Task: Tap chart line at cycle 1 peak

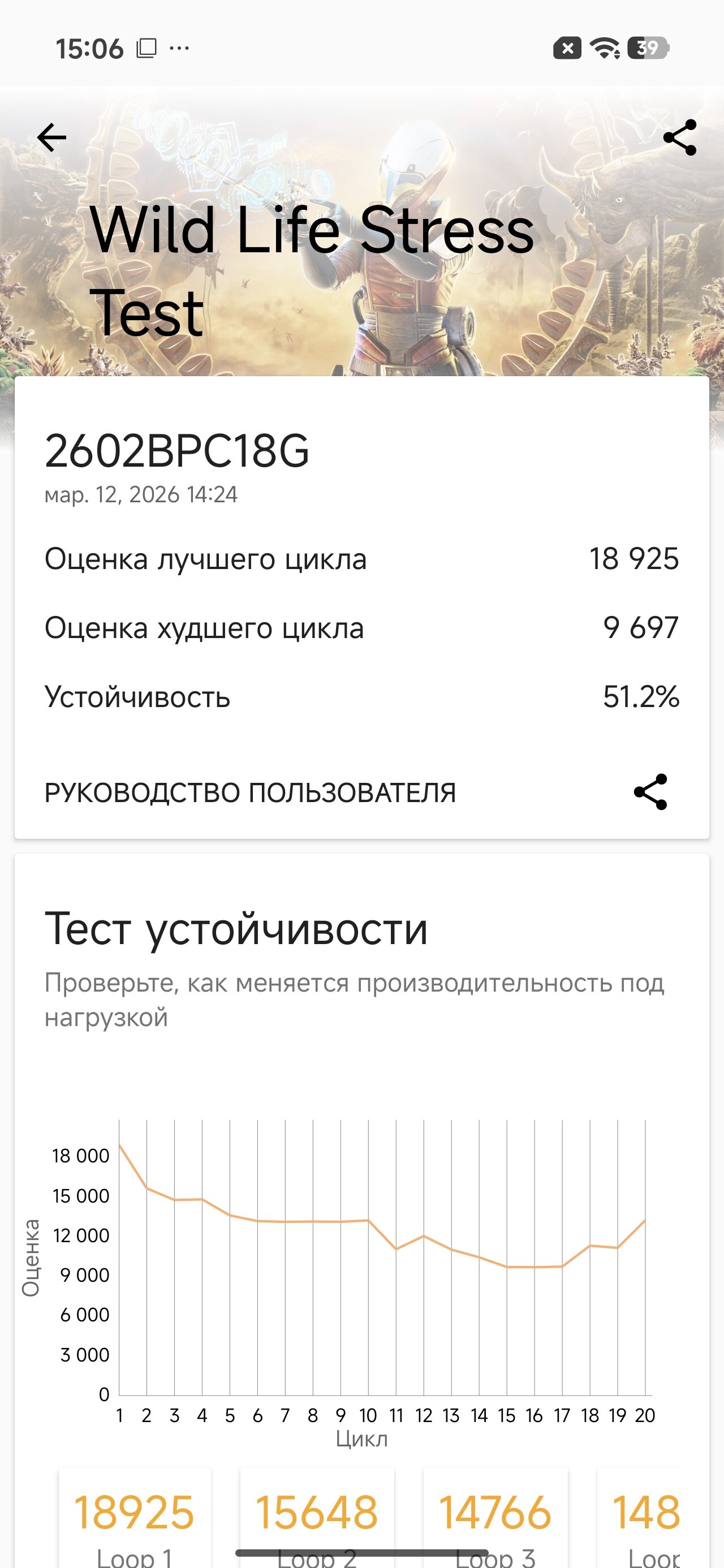Action: tap(120, 1146)
